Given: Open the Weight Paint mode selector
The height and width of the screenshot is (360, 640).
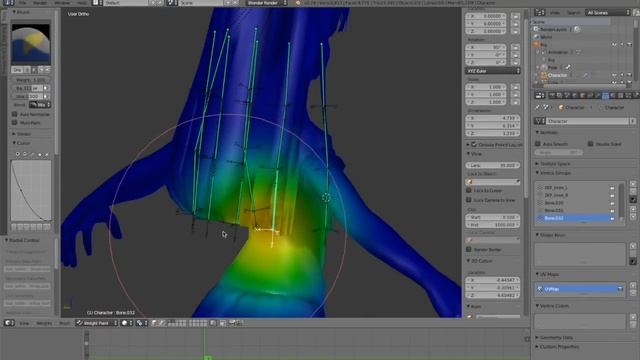Looking at the screenshot, I should pyautogui.click(x=97, y=323).
